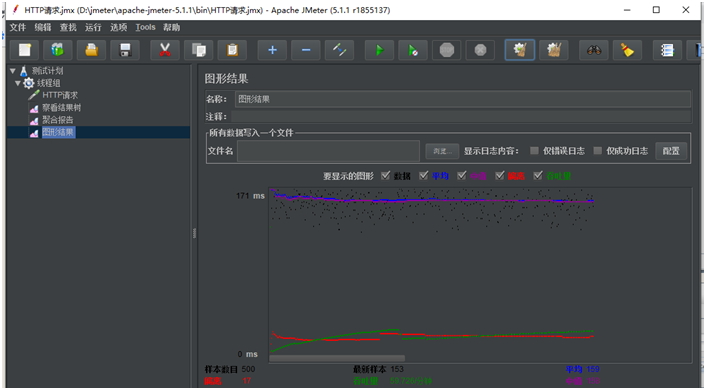Open the 帮助 menu

pos(172,27)
